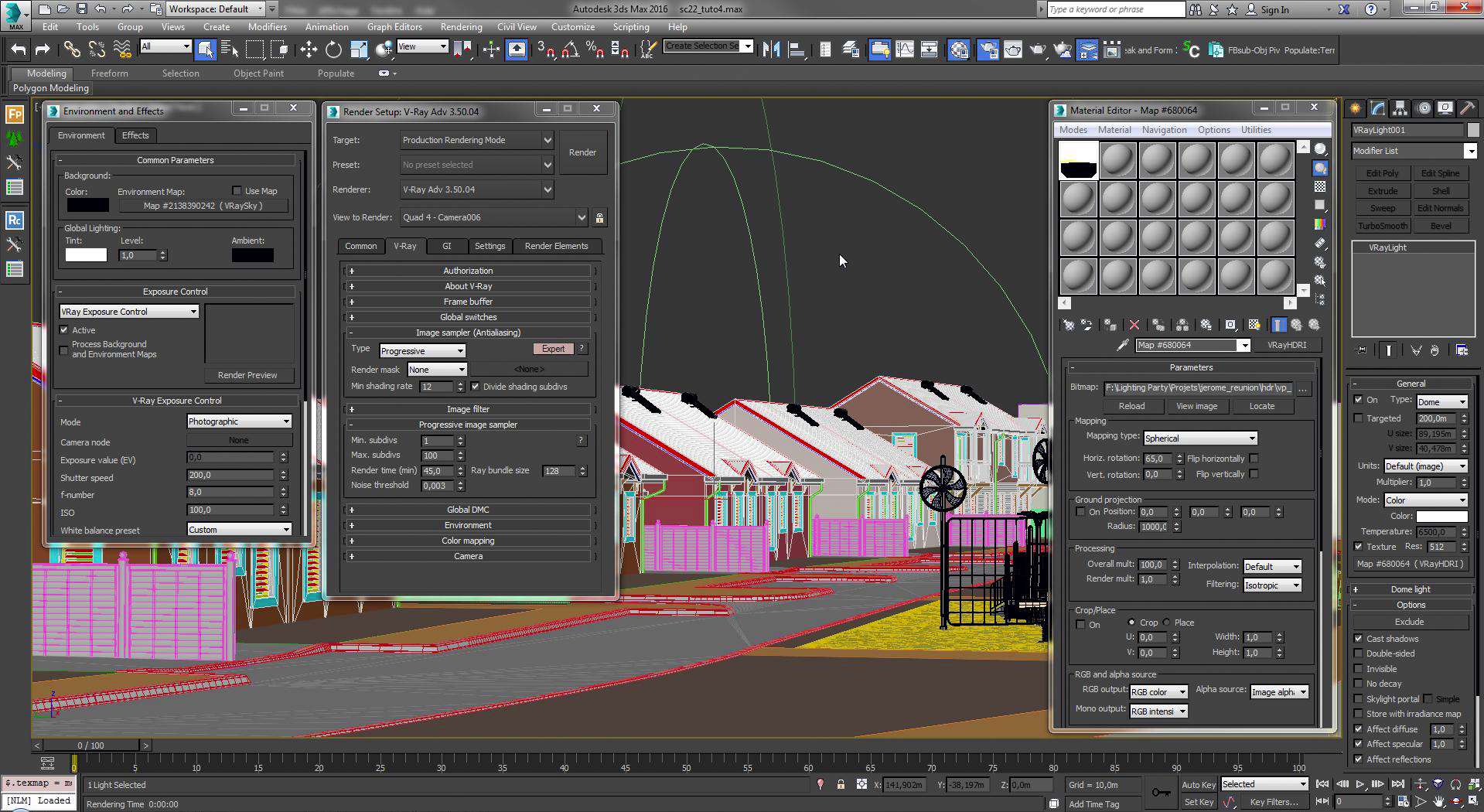
Task: Toggle Active exposure control checkbox
Action: coord(64,329)
